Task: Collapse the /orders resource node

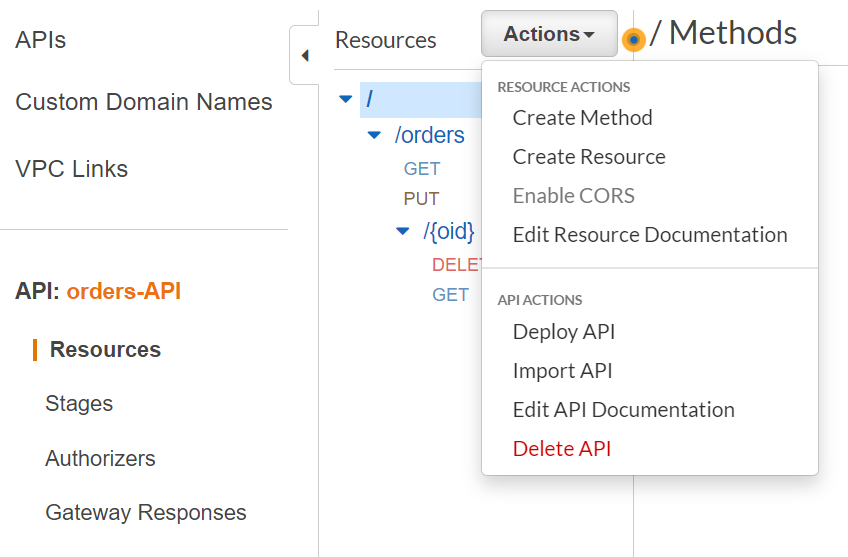Action: [x=374, y=135]
